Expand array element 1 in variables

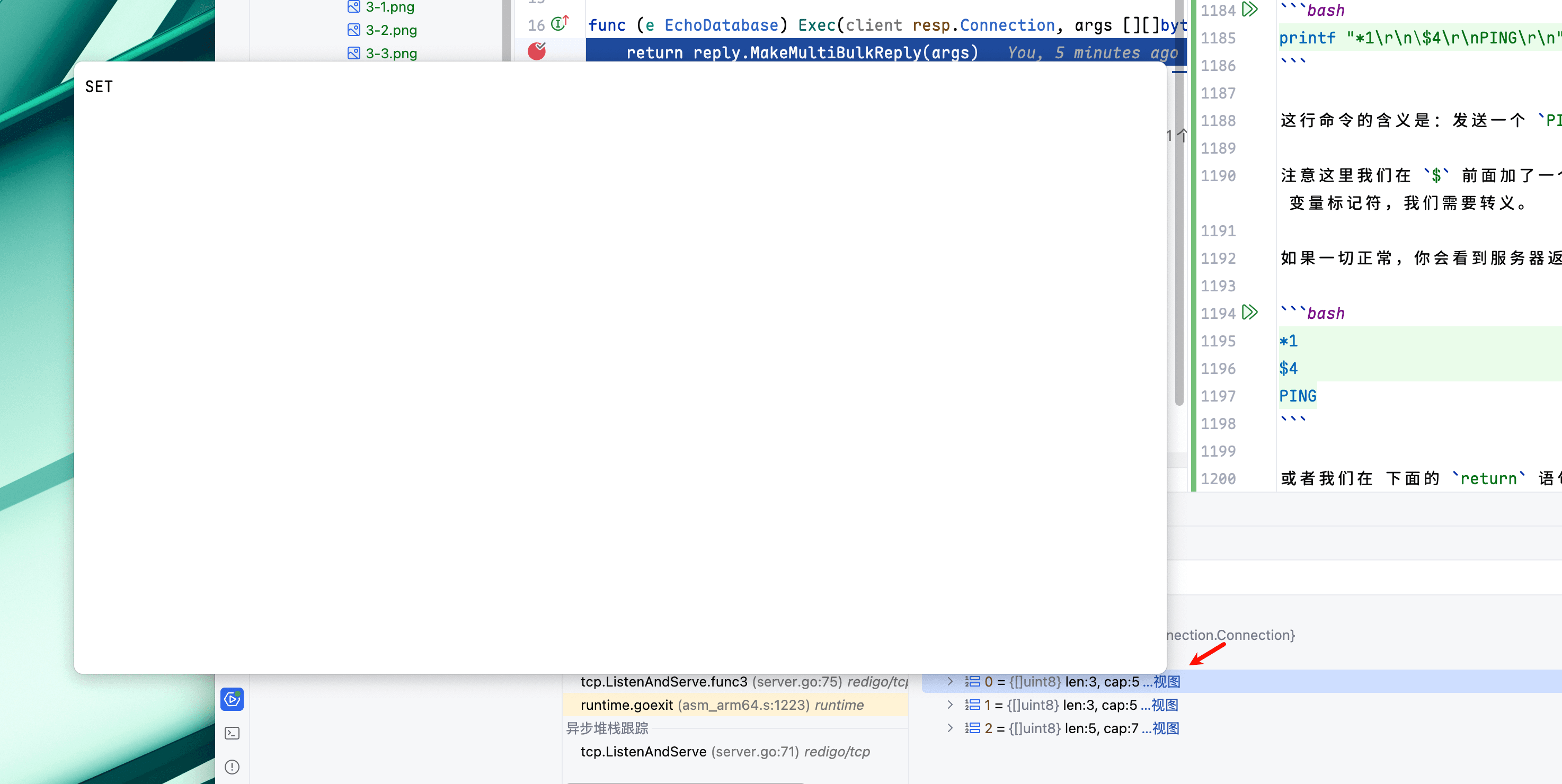tap(950, 705)
